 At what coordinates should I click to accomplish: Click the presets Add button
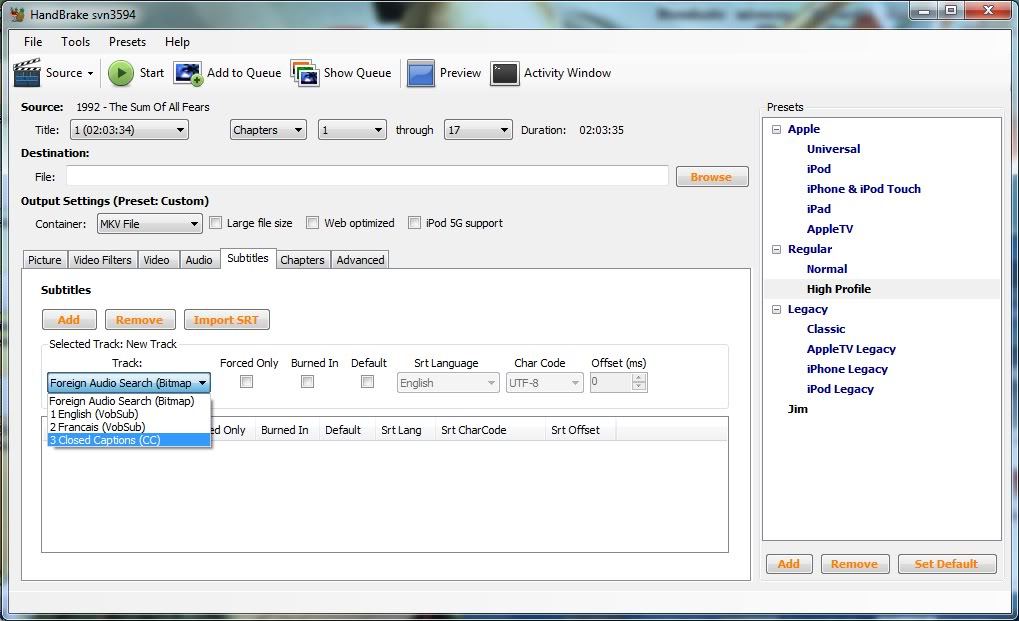pos(789,564)
